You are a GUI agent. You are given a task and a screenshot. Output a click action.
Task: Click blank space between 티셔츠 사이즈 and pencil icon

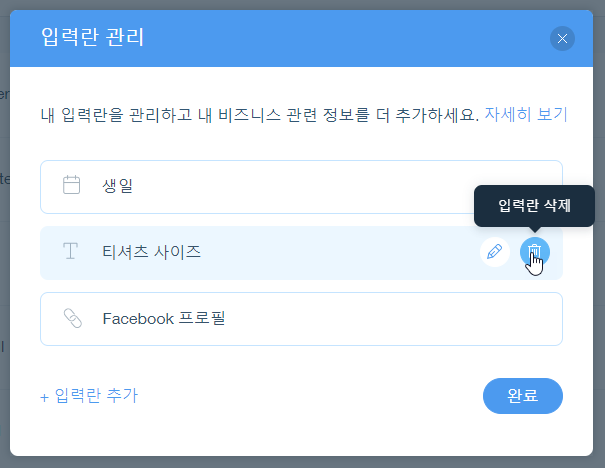tap(340, 252)
